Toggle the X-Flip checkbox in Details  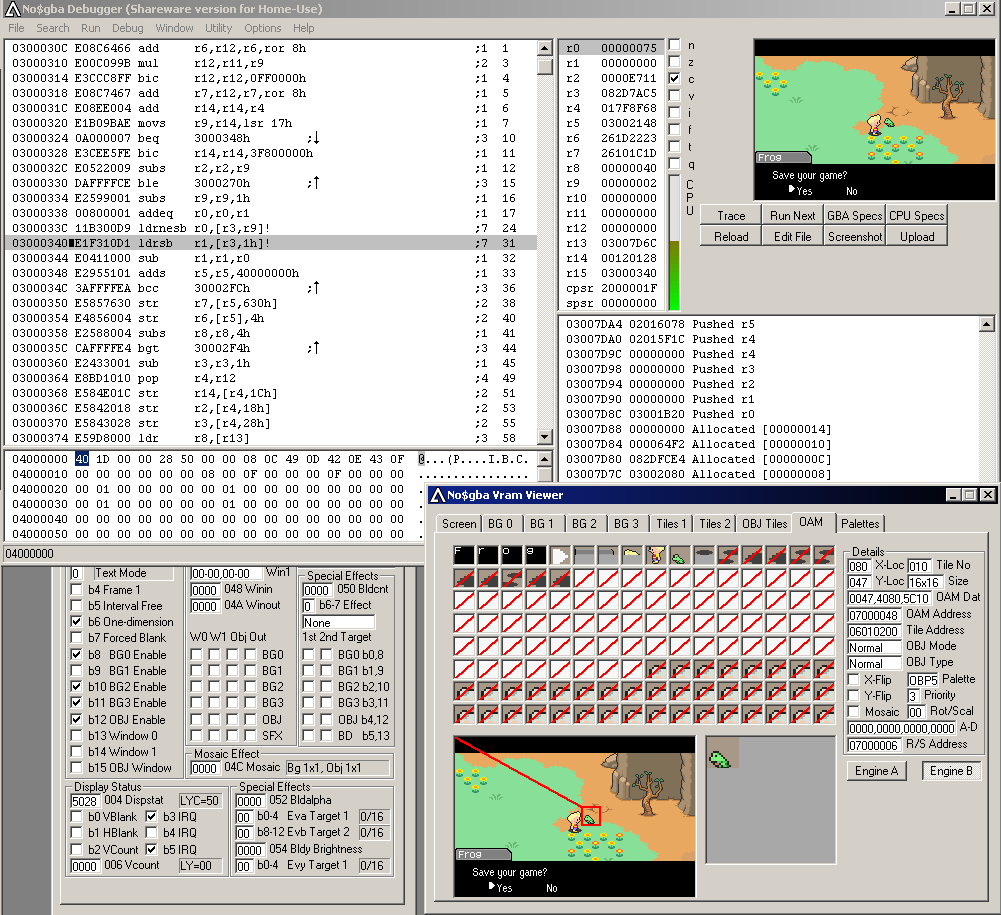[x=854, y=679]
